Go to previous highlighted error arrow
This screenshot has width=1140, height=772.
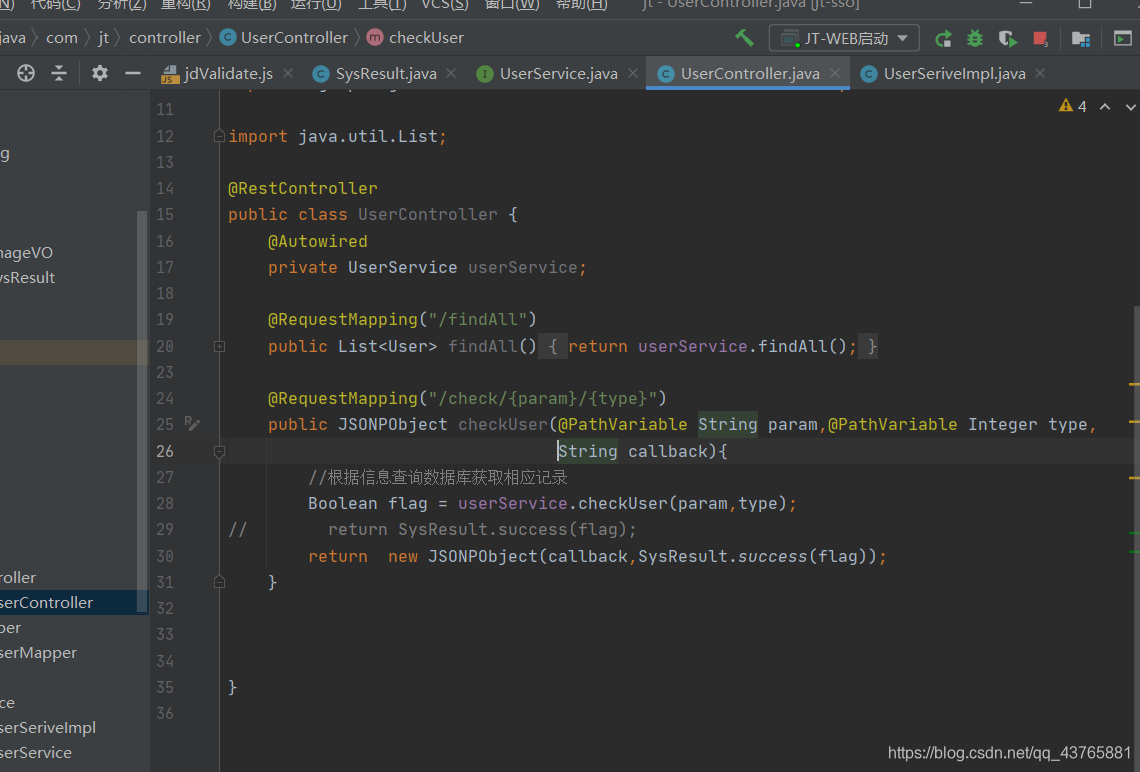coord(1105,107)
